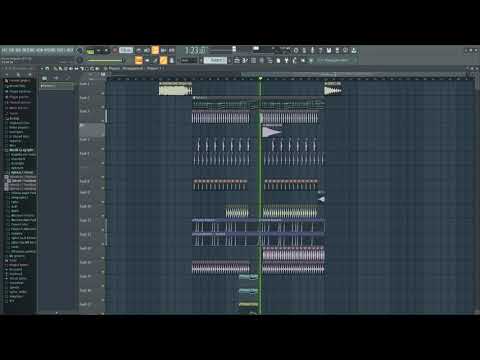Expand Plugin presets in the browser

17,97
